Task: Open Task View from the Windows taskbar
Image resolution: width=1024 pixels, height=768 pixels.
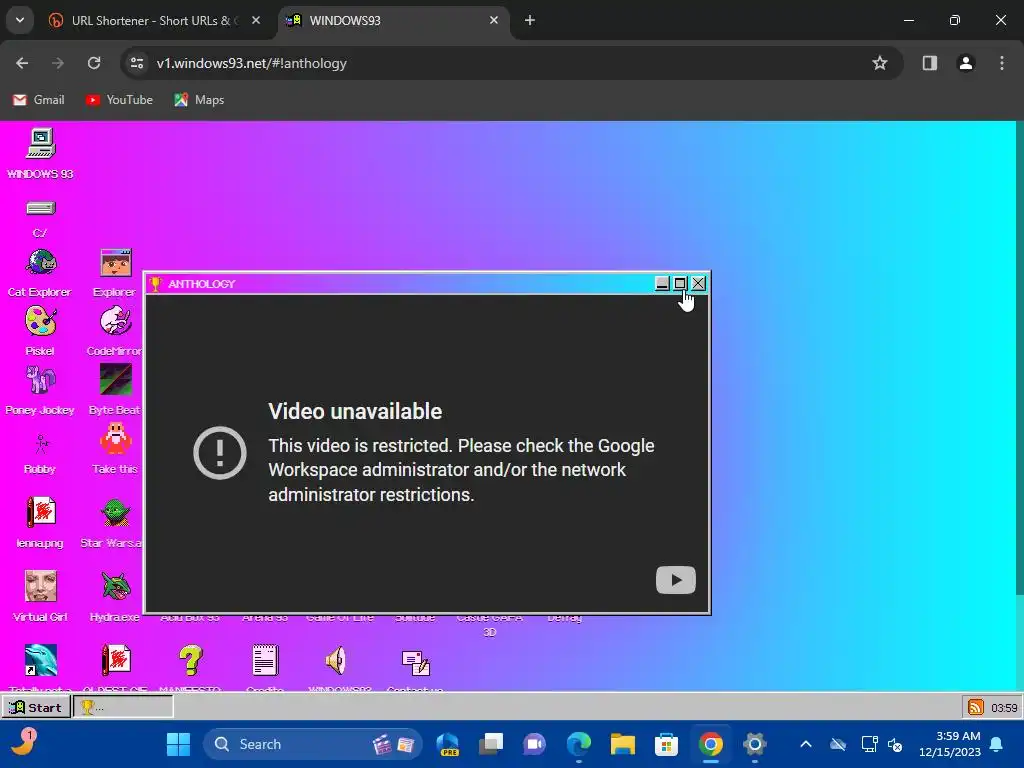Action: tap(491, 744)
